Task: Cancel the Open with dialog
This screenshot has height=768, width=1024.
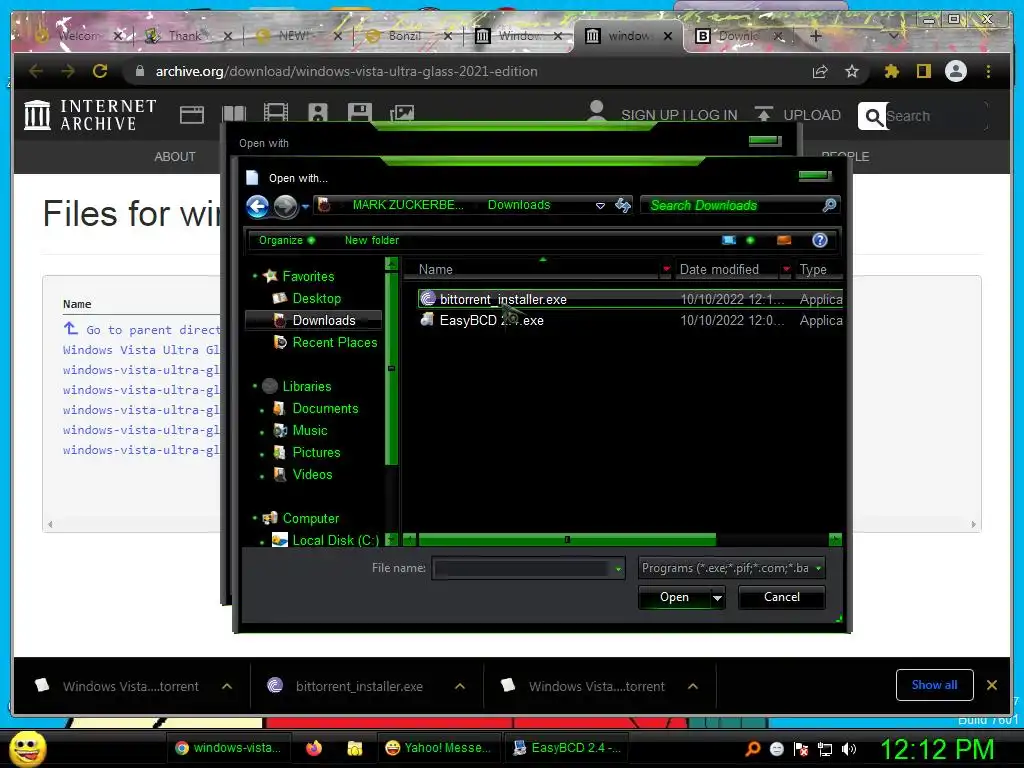Action: point(782,598)
